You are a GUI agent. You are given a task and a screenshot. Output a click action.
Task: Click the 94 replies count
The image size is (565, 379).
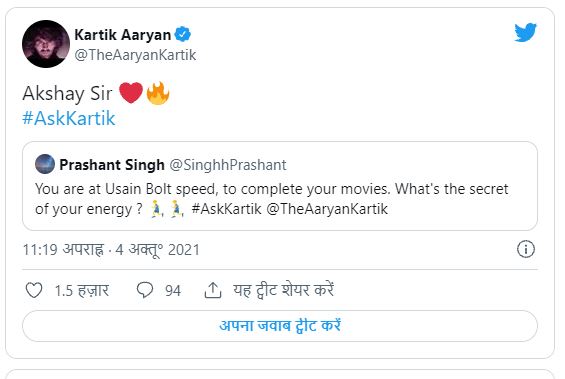click(173, 290)
